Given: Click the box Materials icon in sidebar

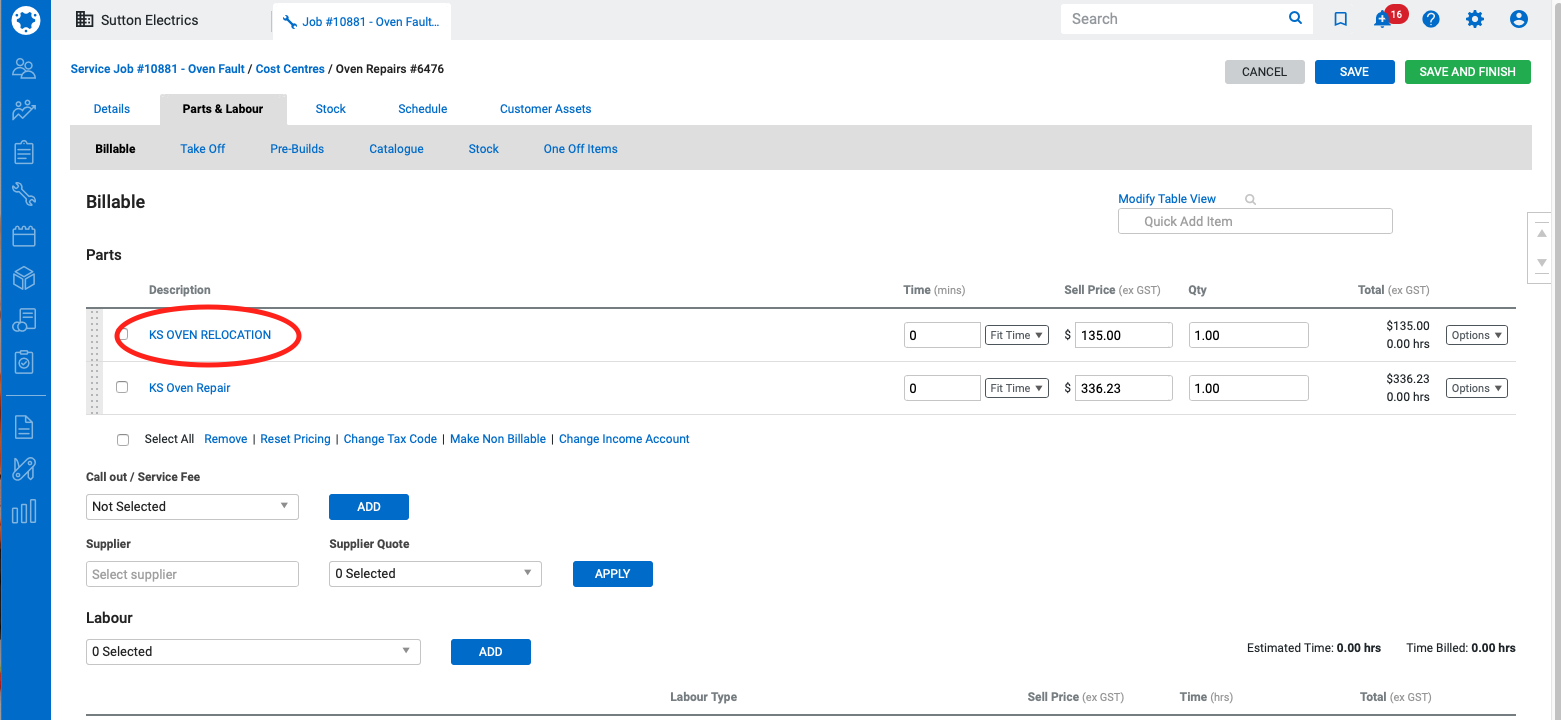Looking at the screenshot, I should (24, 278).
